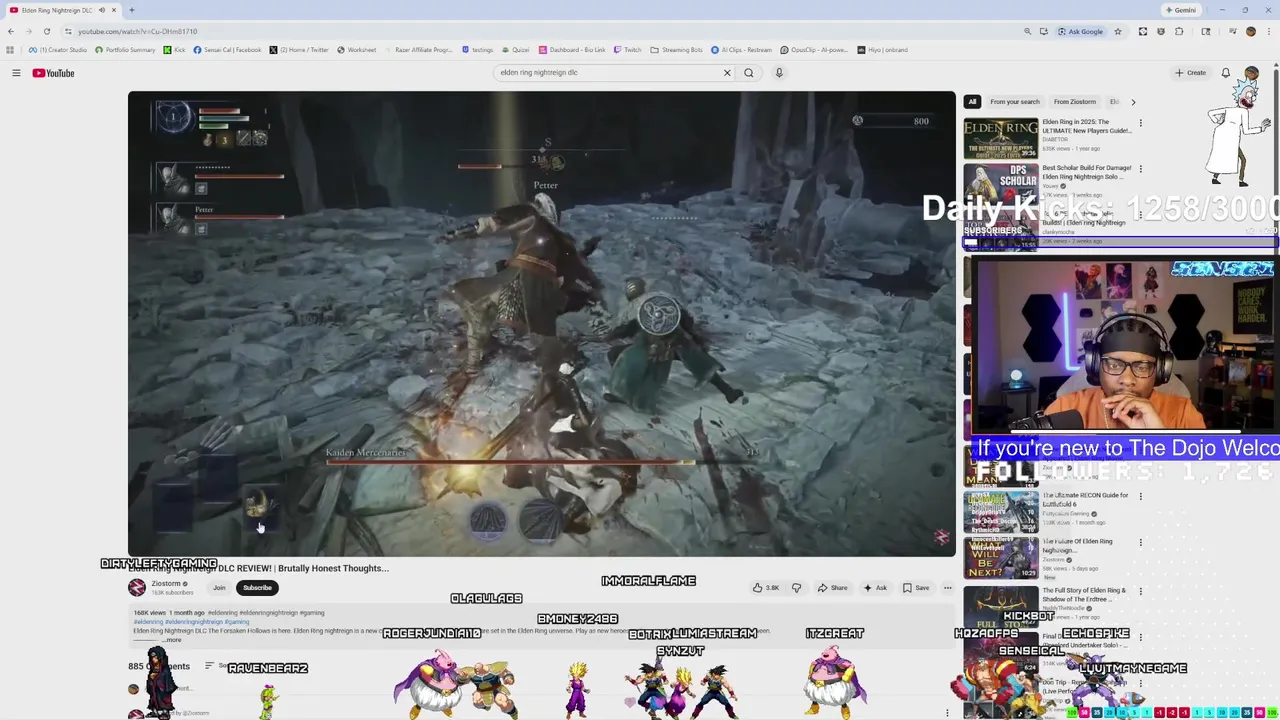The image size is (1280, 720).
Task: Subscribe to the Ziostorm channel
Action: [257, 588]
